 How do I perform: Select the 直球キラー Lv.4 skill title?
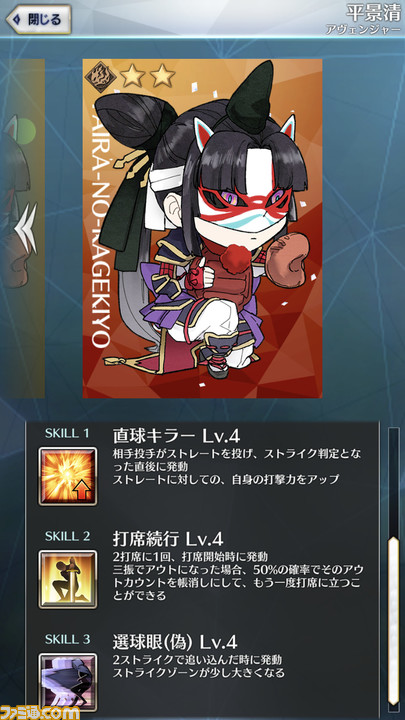coord(176,435)
